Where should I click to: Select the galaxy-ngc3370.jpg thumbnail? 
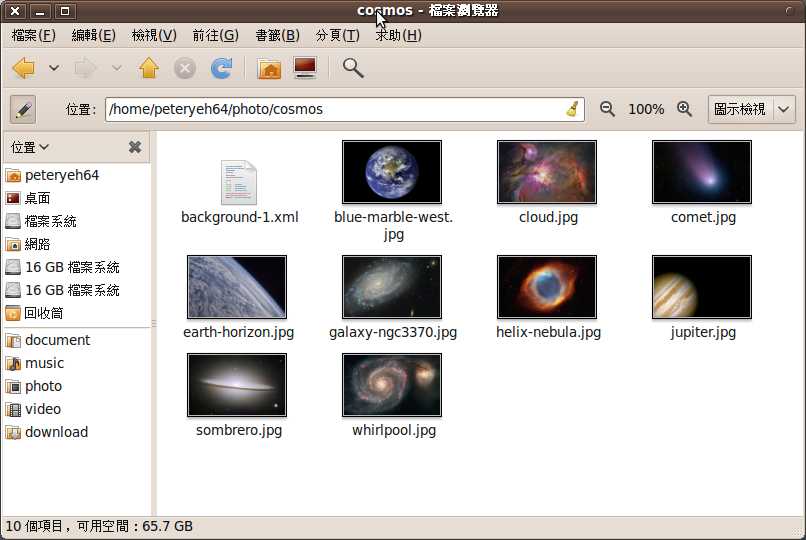pos(392,287)
